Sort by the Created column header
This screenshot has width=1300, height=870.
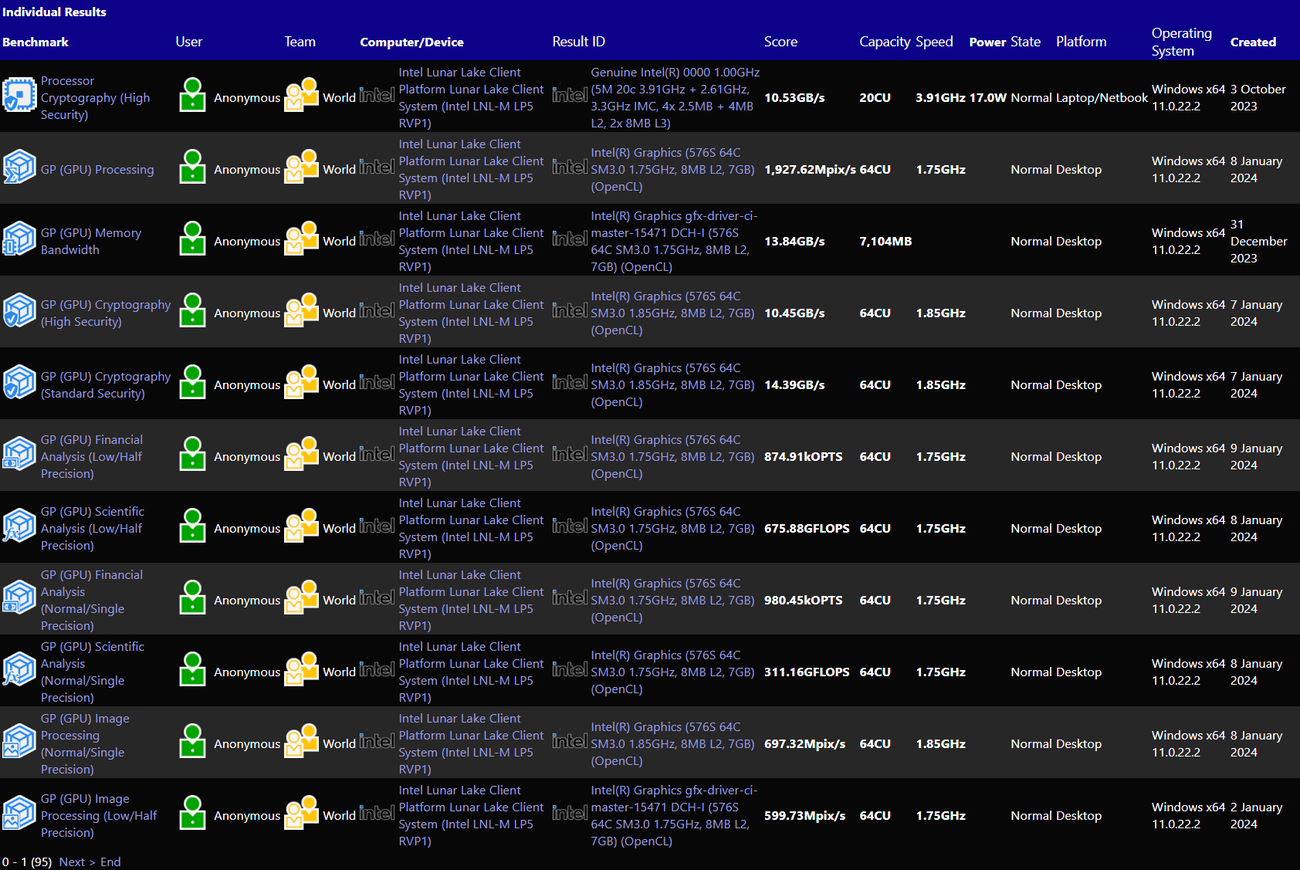pyautogui.click(x=1252, y=42)
